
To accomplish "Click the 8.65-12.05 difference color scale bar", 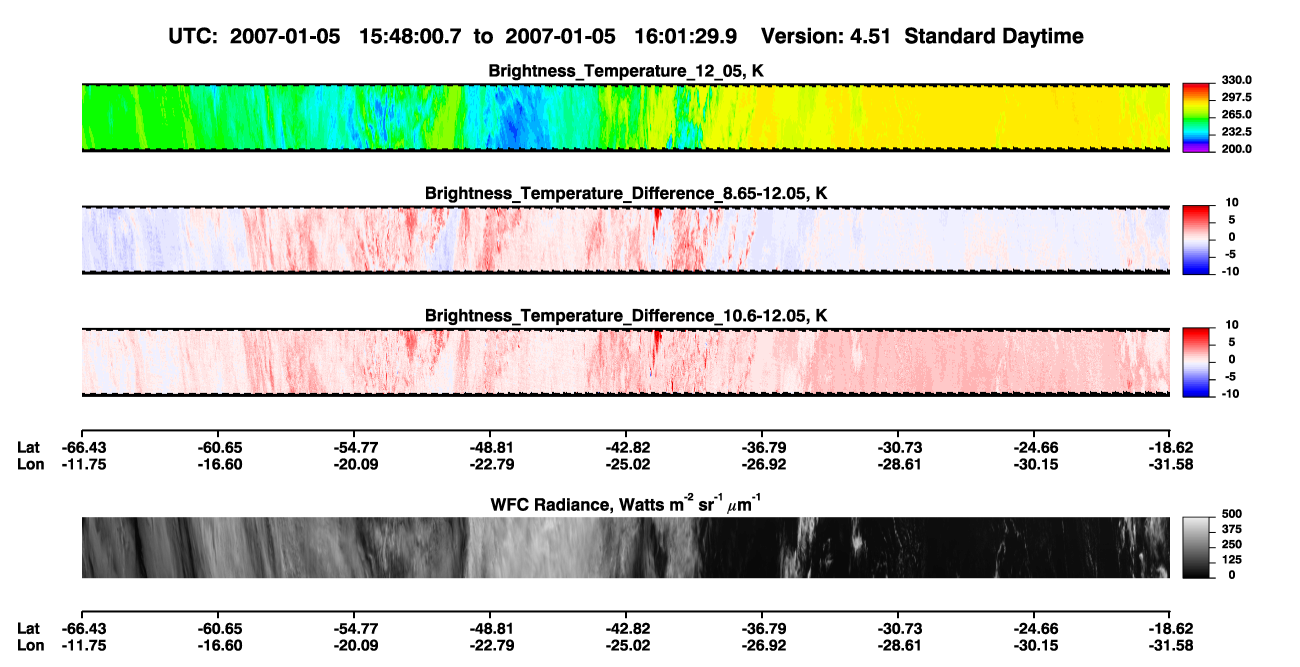I will click(x=1197, y=240).
